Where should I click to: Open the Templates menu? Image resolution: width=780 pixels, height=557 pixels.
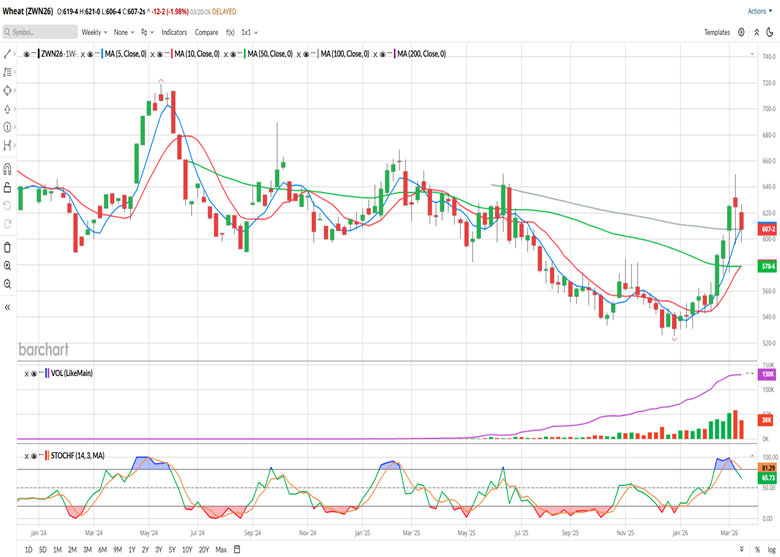point(717,32)
